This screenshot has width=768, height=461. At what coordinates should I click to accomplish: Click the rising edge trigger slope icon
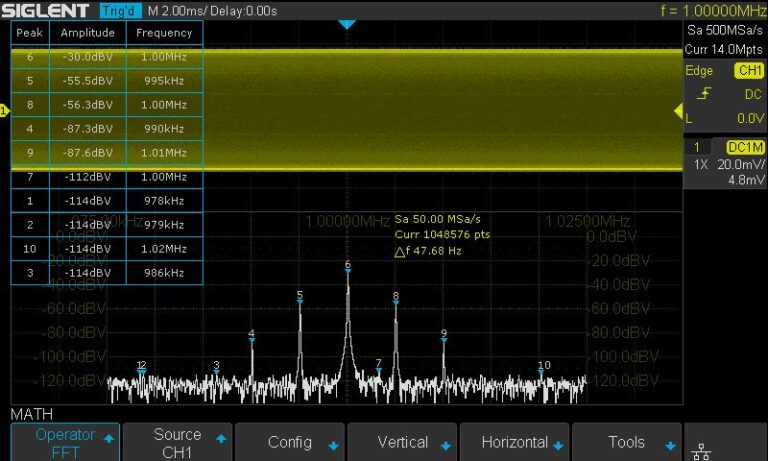click(704, 94)
